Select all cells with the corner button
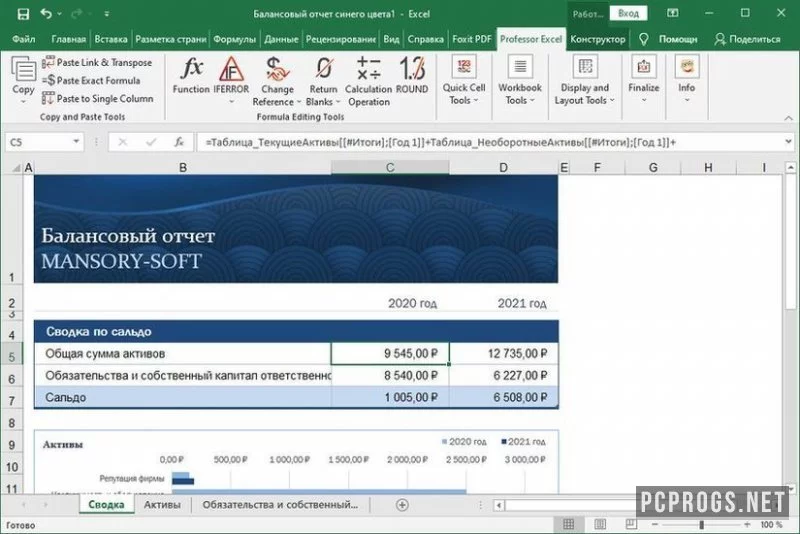 click(16, 167)
